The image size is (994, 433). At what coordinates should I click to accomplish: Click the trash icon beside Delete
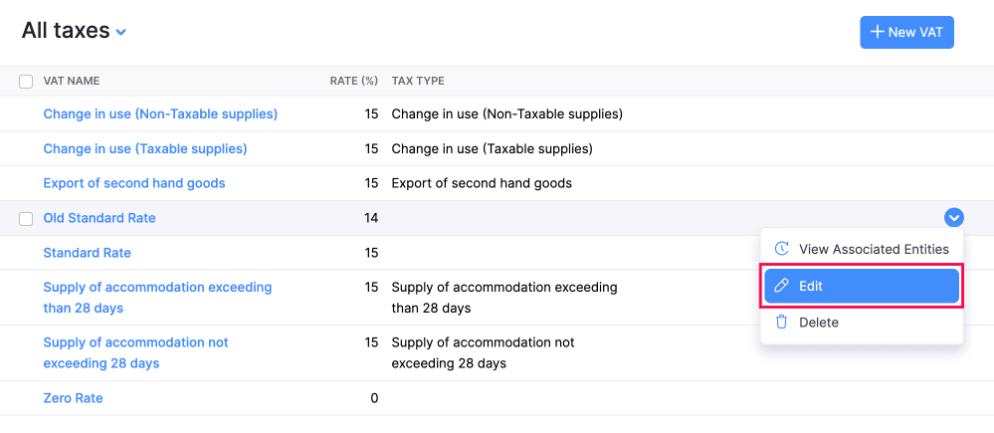click(782, 322)
